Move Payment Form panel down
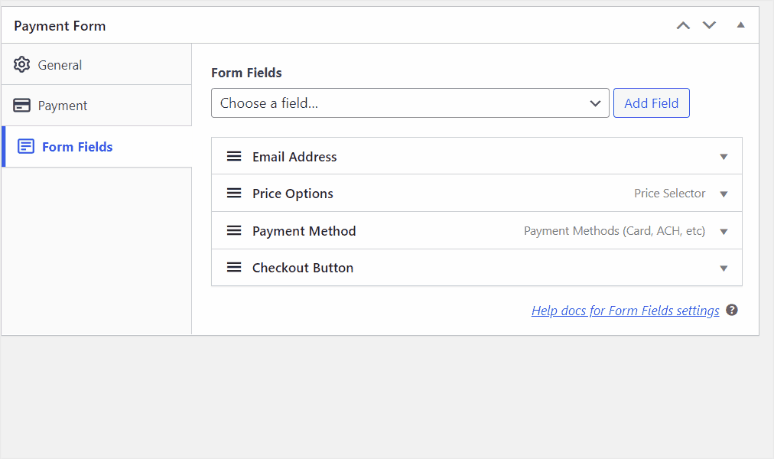Image resolution: width=774 pixels, height=459 pixels. tap(709, 25)
